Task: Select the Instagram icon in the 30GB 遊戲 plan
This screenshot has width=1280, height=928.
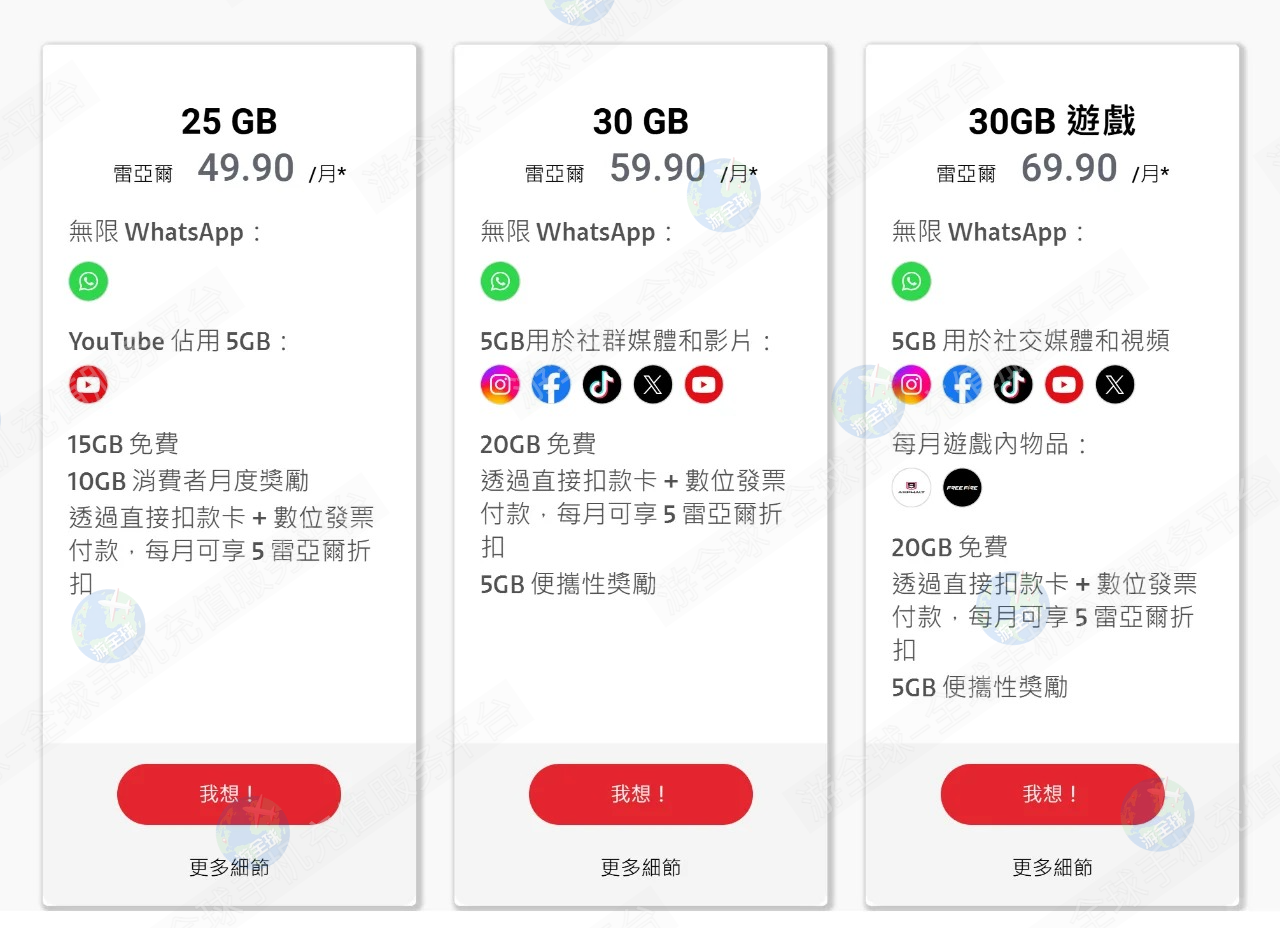Action: [x=911, y=385]
